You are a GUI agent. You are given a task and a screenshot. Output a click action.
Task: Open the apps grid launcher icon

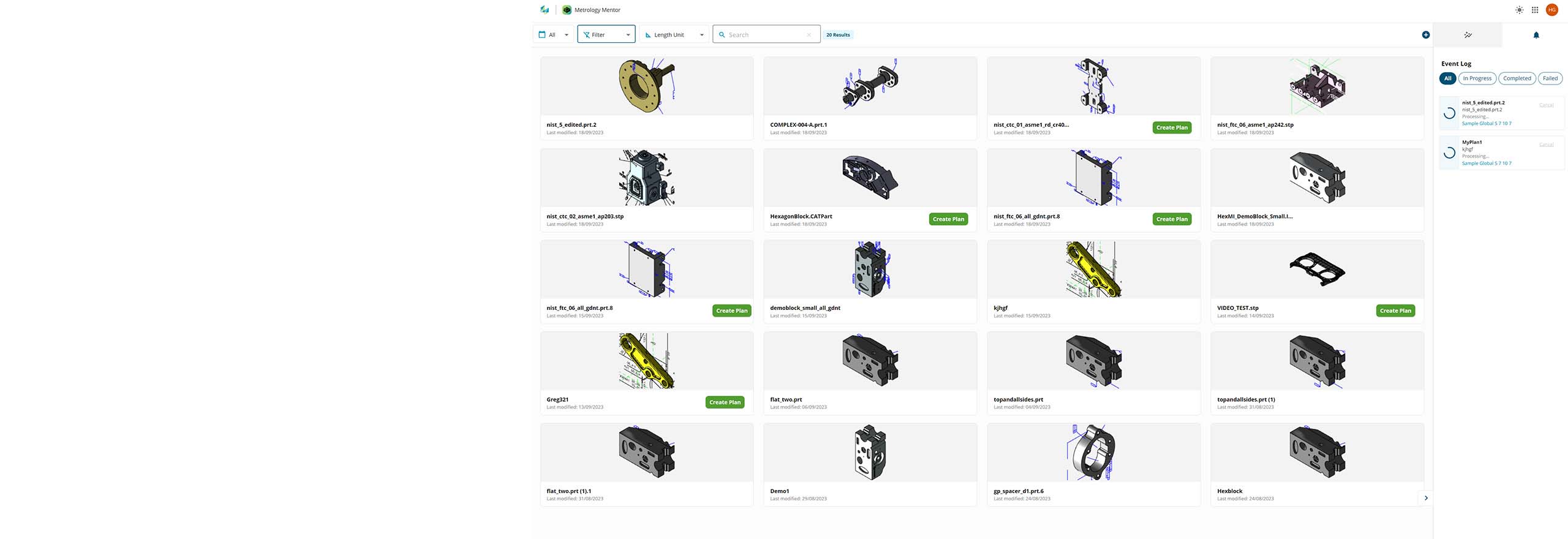pyautogui.click(x=1535, y=10)
